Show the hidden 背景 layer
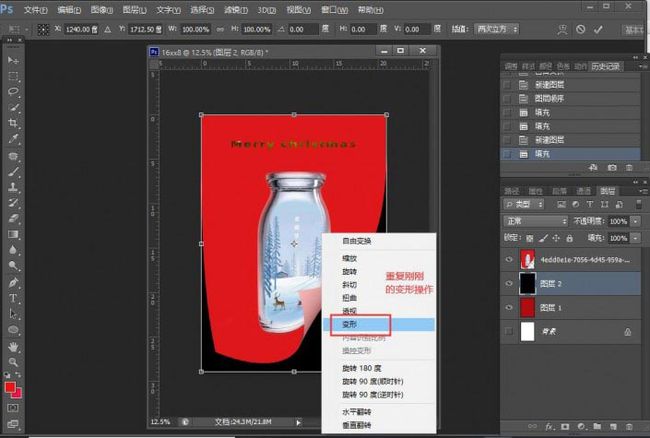The width and height of the screenshot is (650, 438). click(x=509, y=331)
